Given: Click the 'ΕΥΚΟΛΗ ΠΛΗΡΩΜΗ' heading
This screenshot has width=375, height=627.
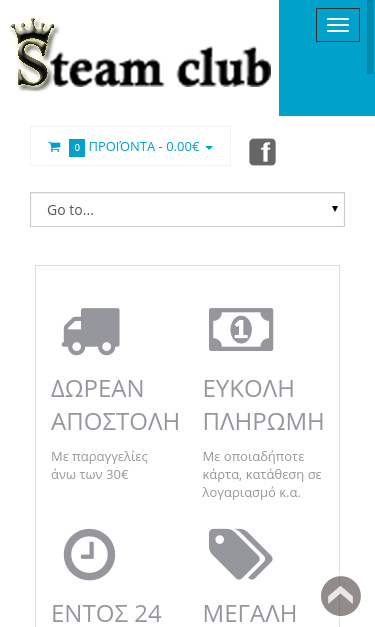Looking at the screenshot, I should [263, 405].
